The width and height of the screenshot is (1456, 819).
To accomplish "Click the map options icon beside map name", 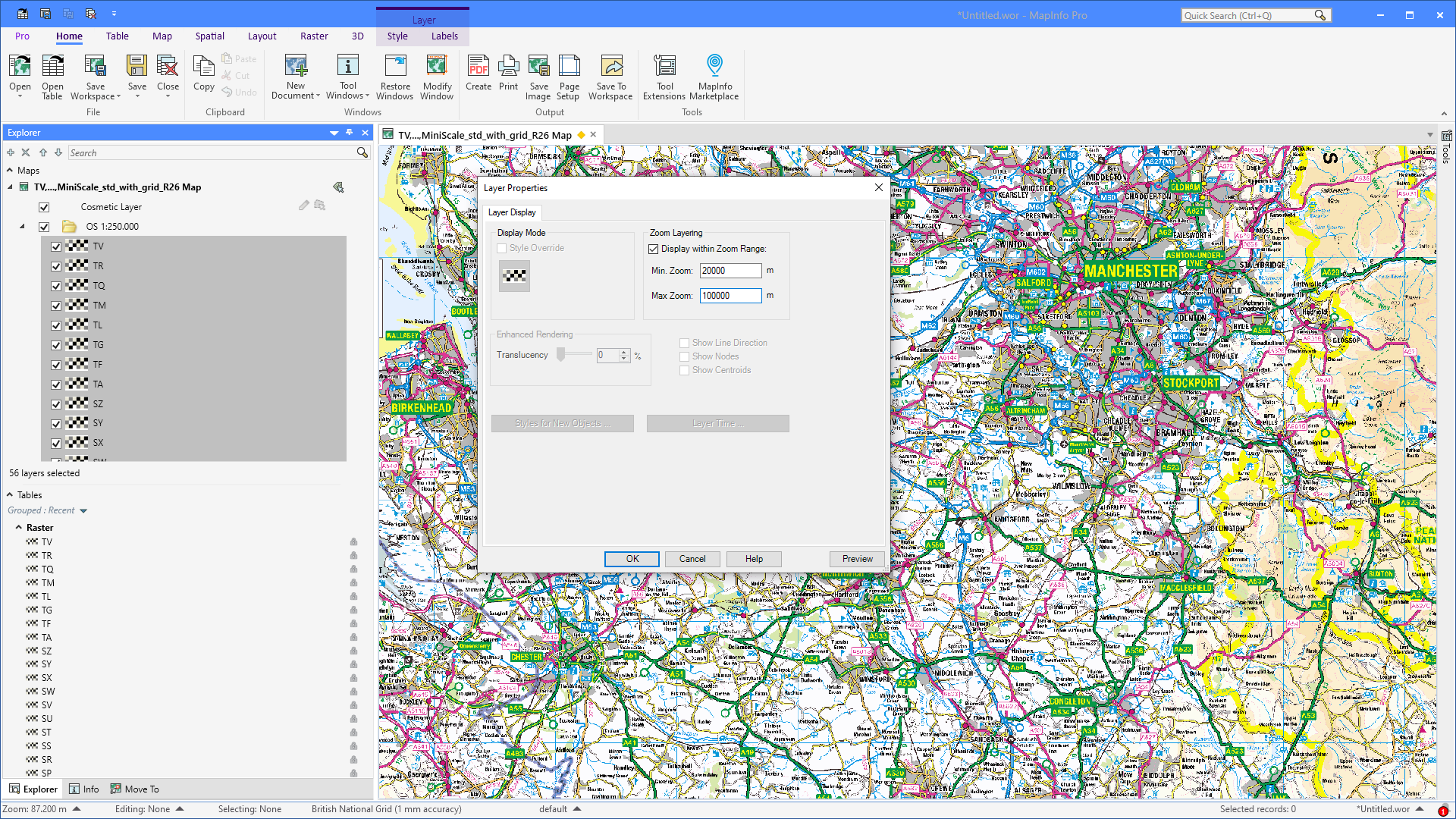I will click(338, 187).
